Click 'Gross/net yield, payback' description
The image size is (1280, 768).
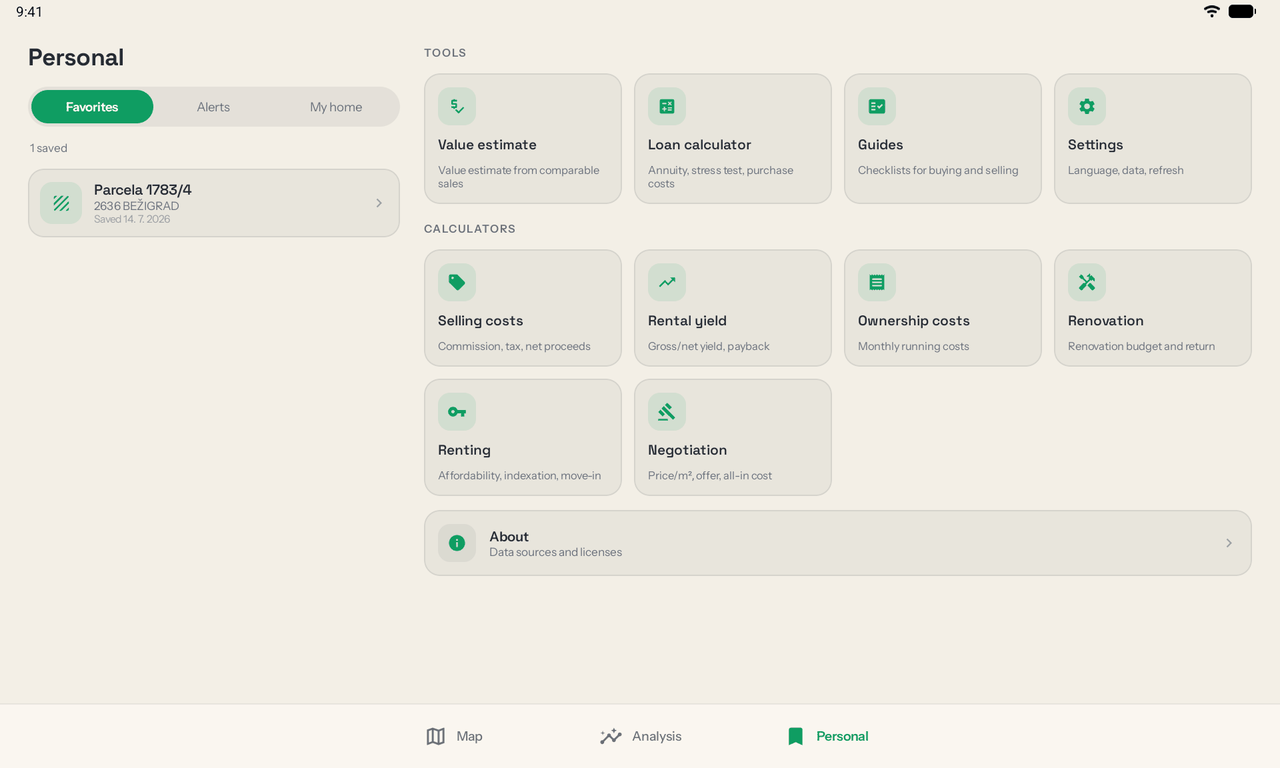click(x=709, y=346)
